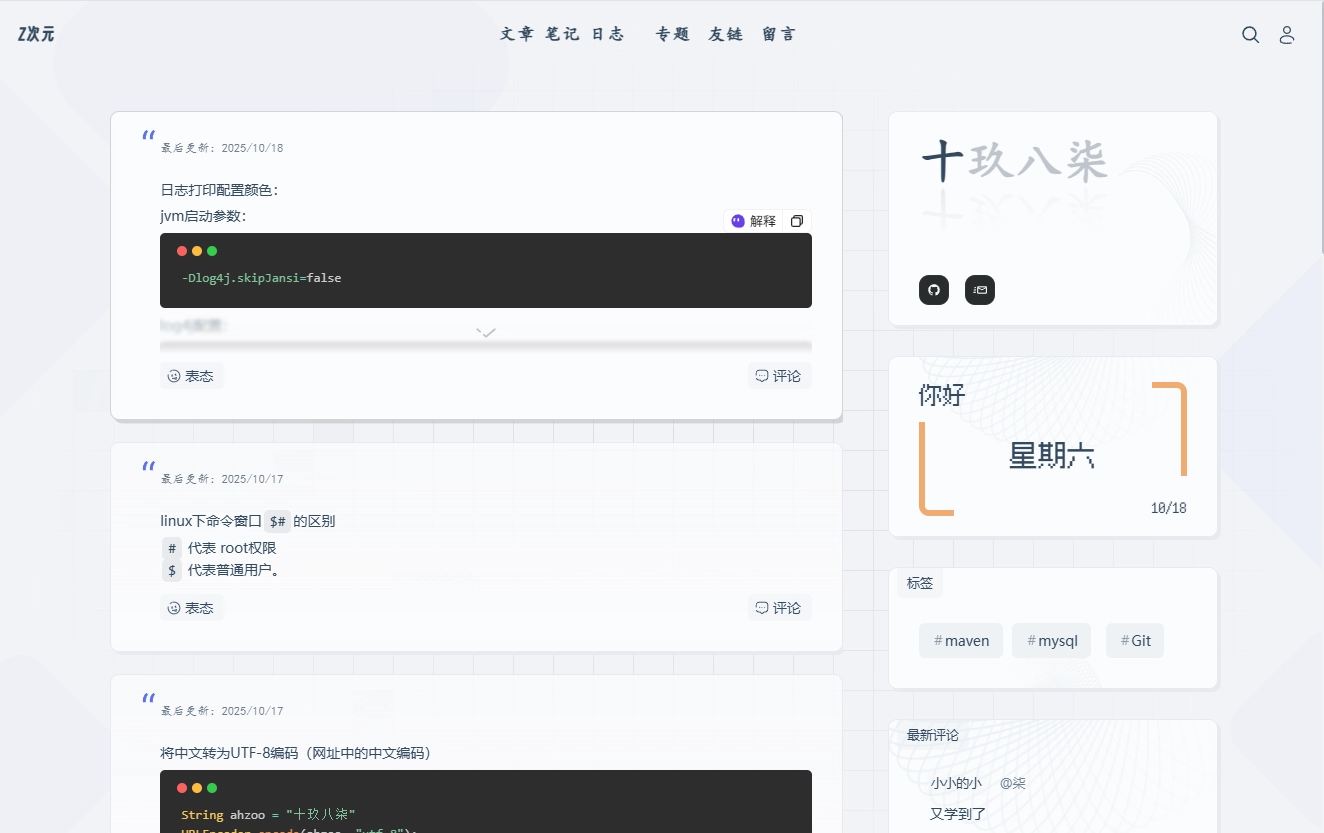Open the 笔记 notes menu item
Screen dimensions: 1324x833
[x=562, y=34]
